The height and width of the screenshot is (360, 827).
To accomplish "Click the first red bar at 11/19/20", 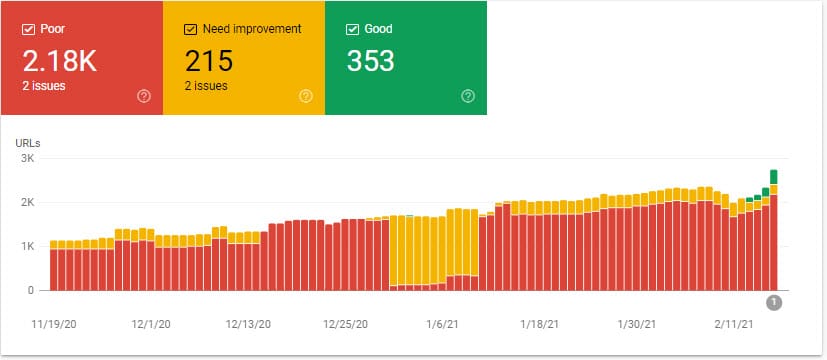I will tap(53, 270).
